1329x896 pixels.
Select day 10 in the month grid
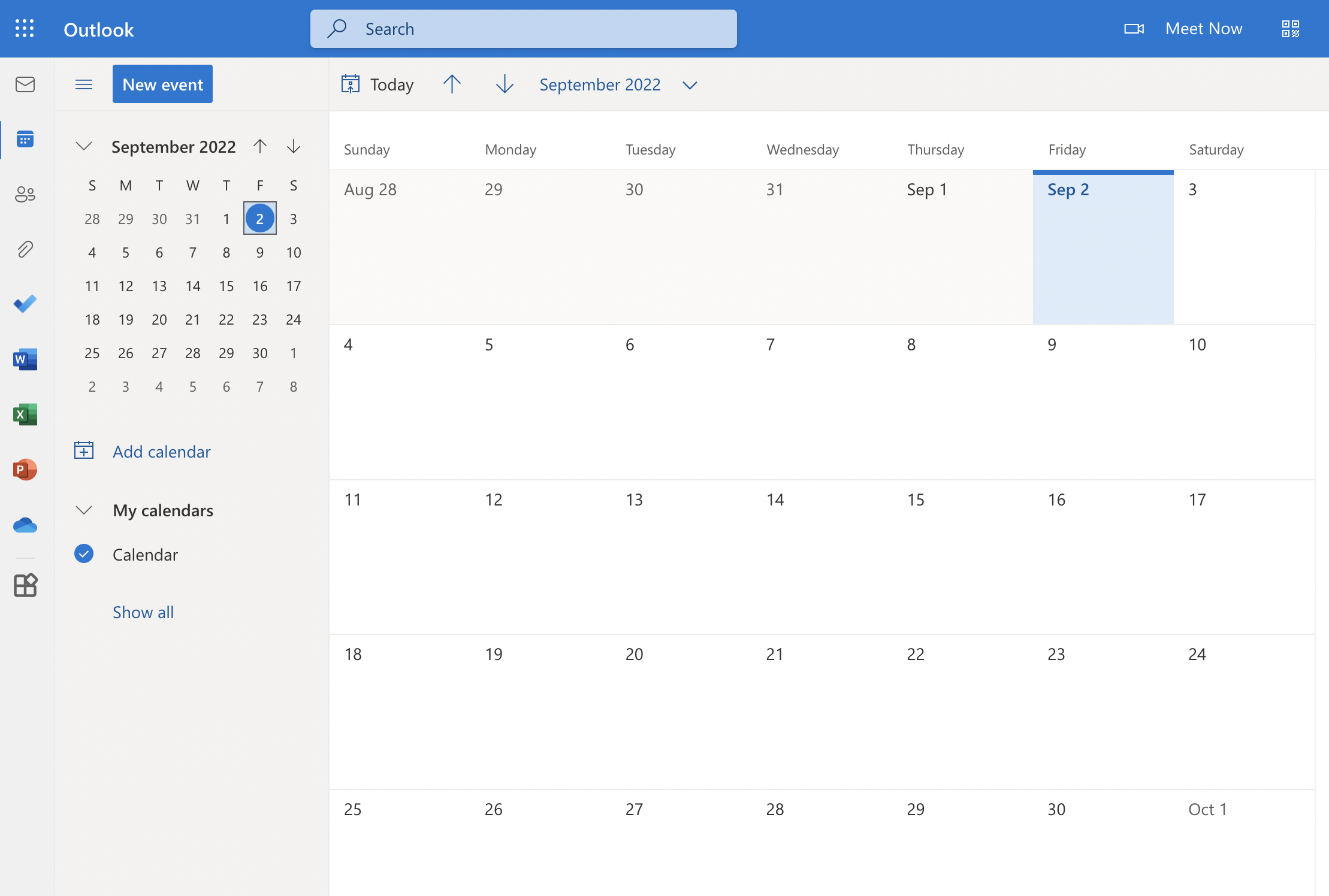[x=1245, y=402]
